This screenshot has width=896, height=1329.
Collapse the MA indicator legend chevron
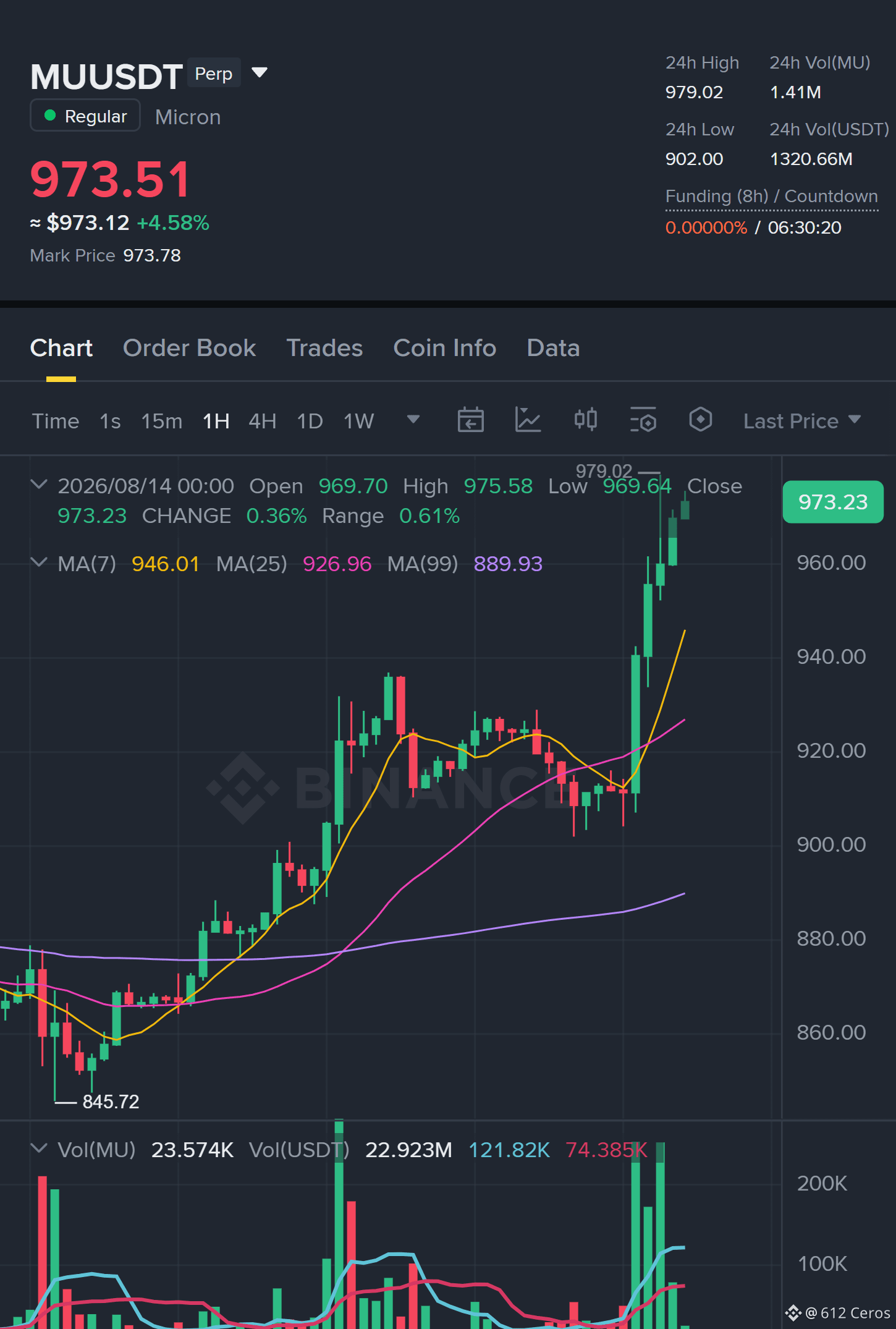pyautogui.click(x=39, y=563)
